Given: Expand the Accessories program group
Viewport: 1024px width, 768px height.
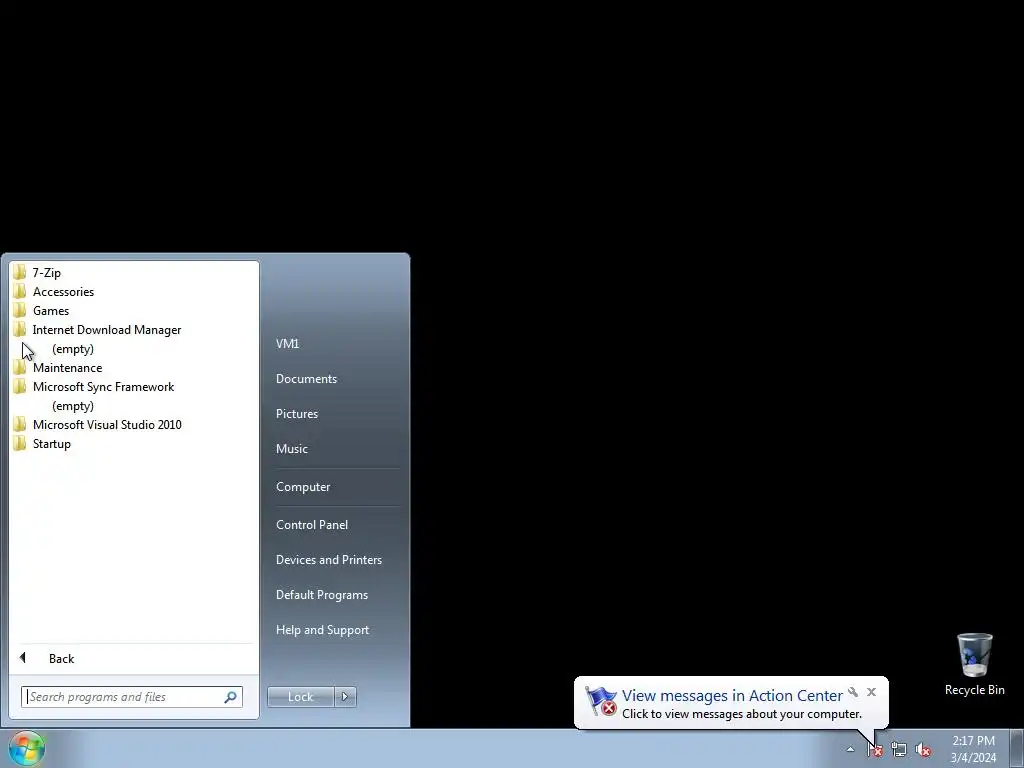Looking at the screenshot, I should point(134,291).
